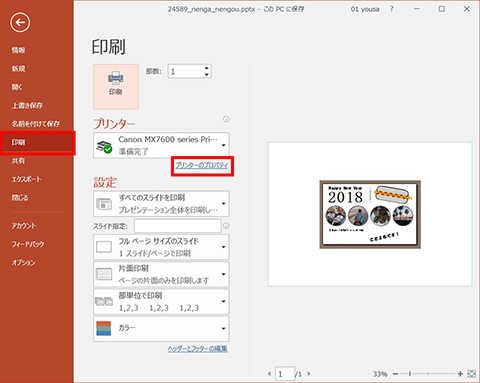
Task: Click the fit-to-window zoom icon
Action: [471, 374]
